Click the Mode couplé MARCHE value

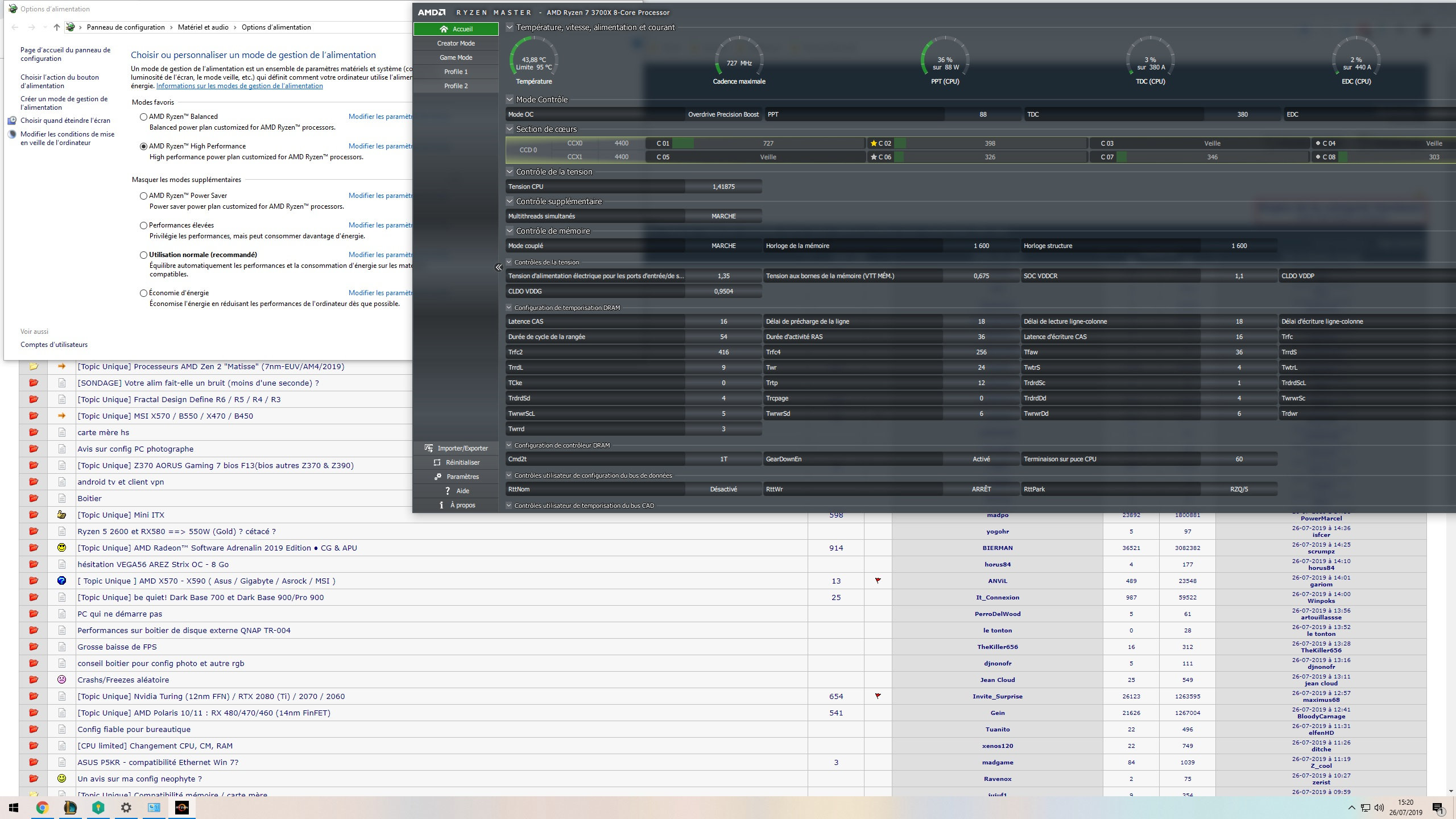[723, 246]
